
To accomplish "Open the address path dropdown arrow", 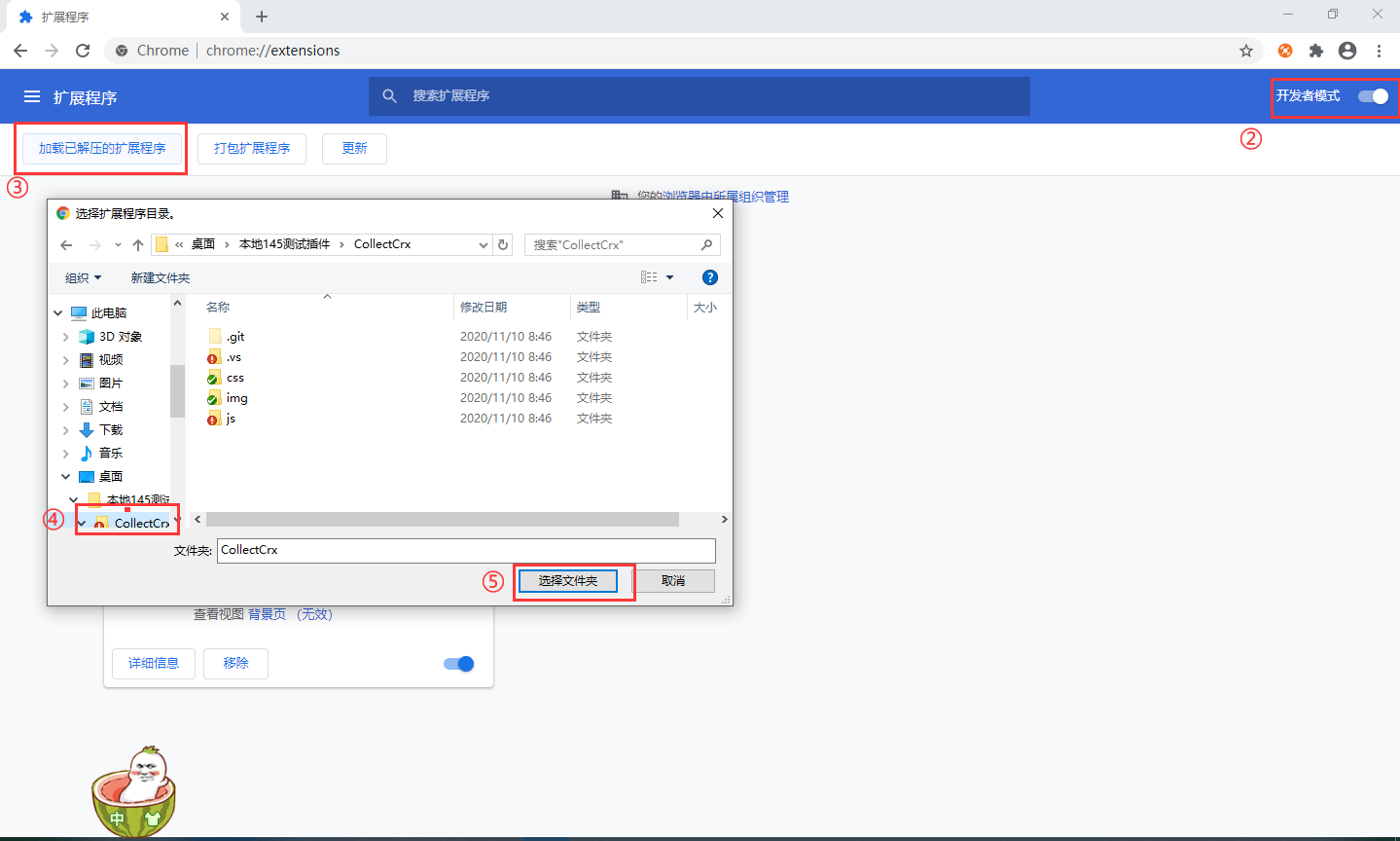I will pyautogui.click(x=484, y=245).
